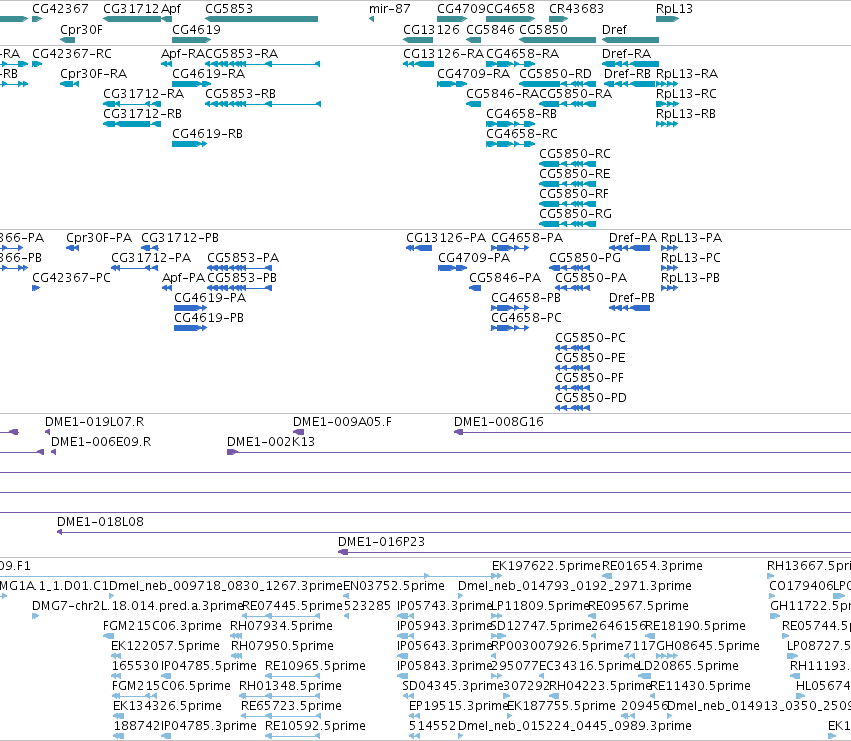Select the CG5846 gene label
851x741 pixels.
pos(491,29)
